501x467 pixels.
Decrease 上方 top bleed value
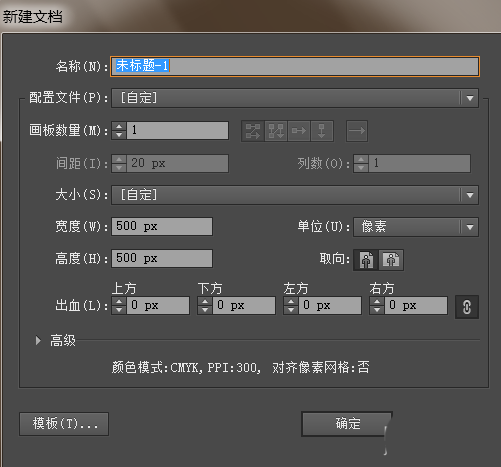coord(119,310)
